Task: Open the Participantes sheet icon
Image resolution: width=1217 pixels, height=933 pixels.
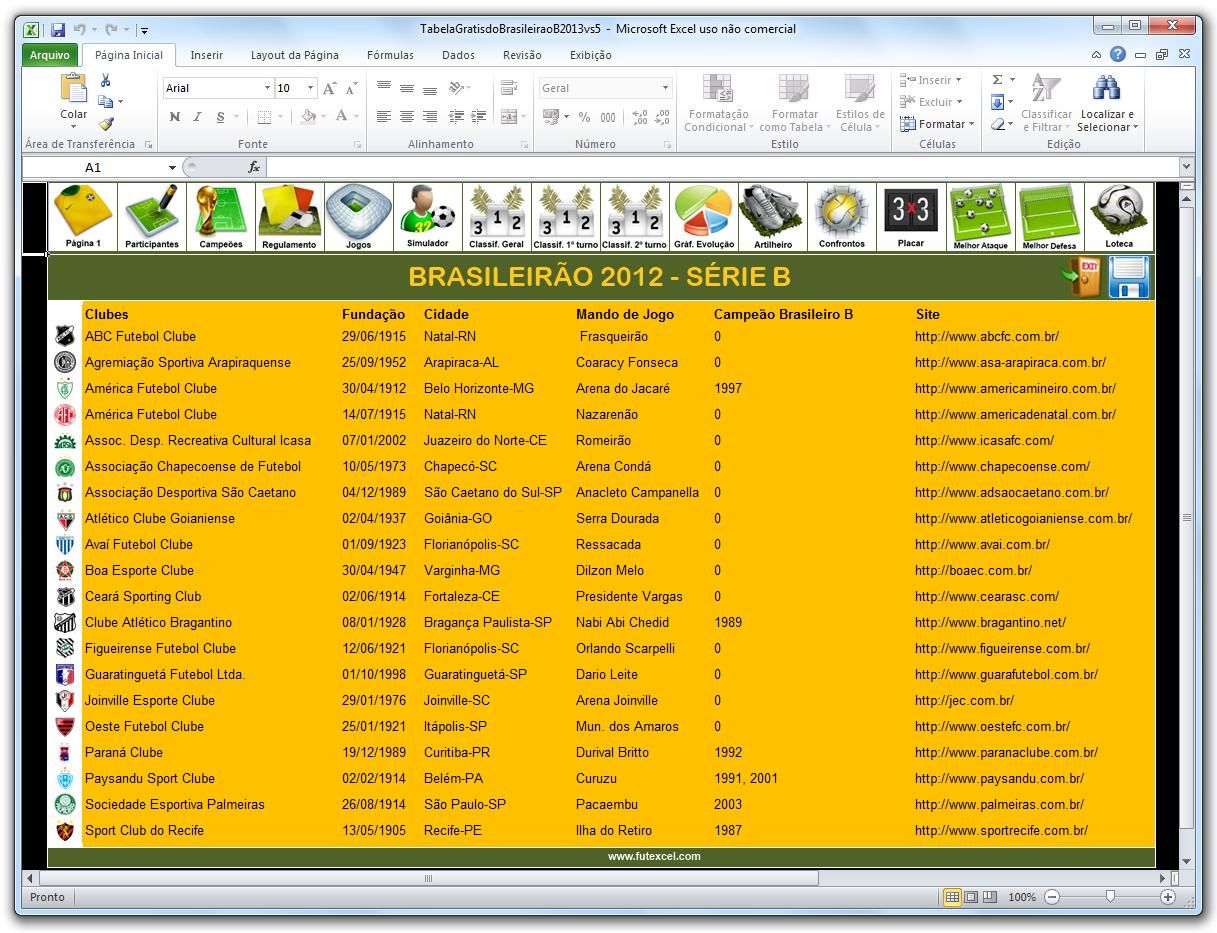Action: 152,216
